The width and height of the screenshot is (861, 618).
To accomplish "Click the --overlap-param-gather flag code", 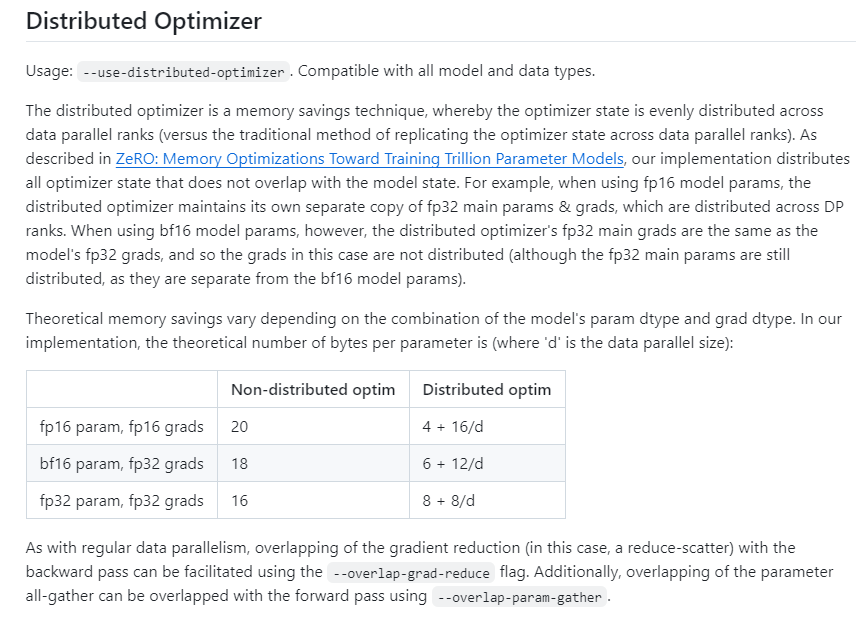I will pyautogui.click(x=521, y=598).
